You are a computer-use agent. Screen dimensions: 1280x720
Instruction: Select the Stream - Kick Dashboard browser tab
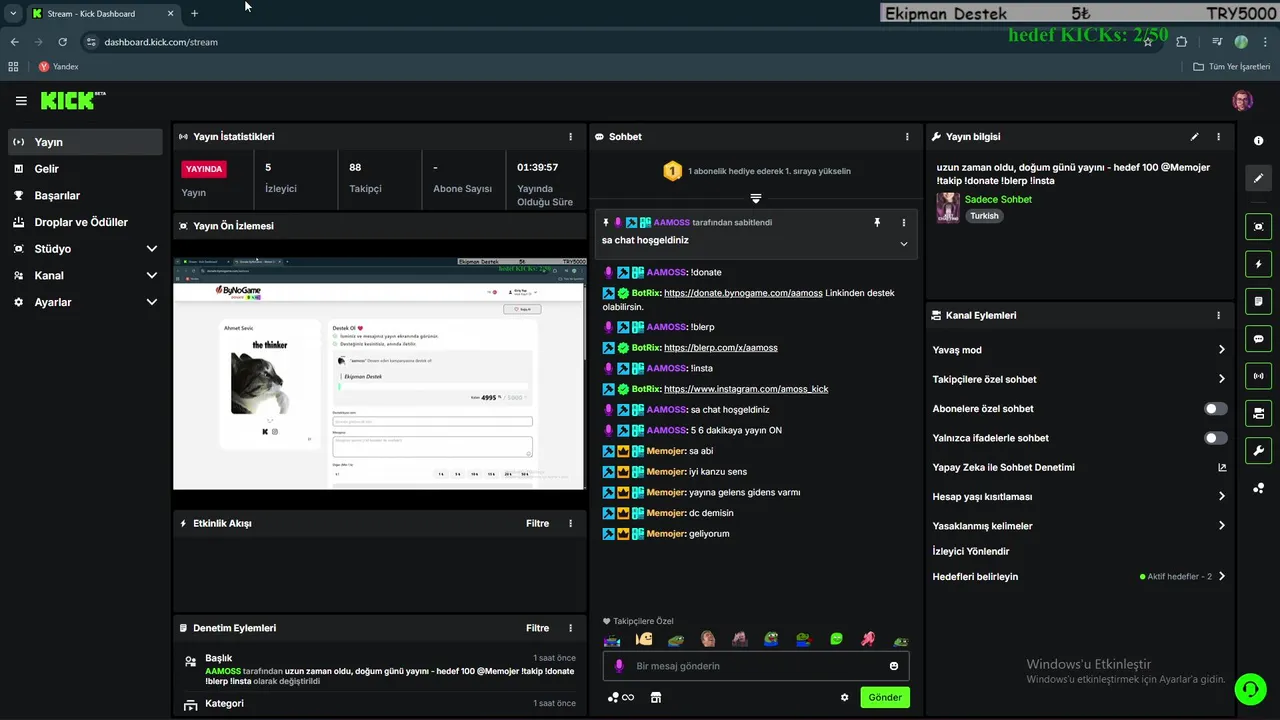103,14
